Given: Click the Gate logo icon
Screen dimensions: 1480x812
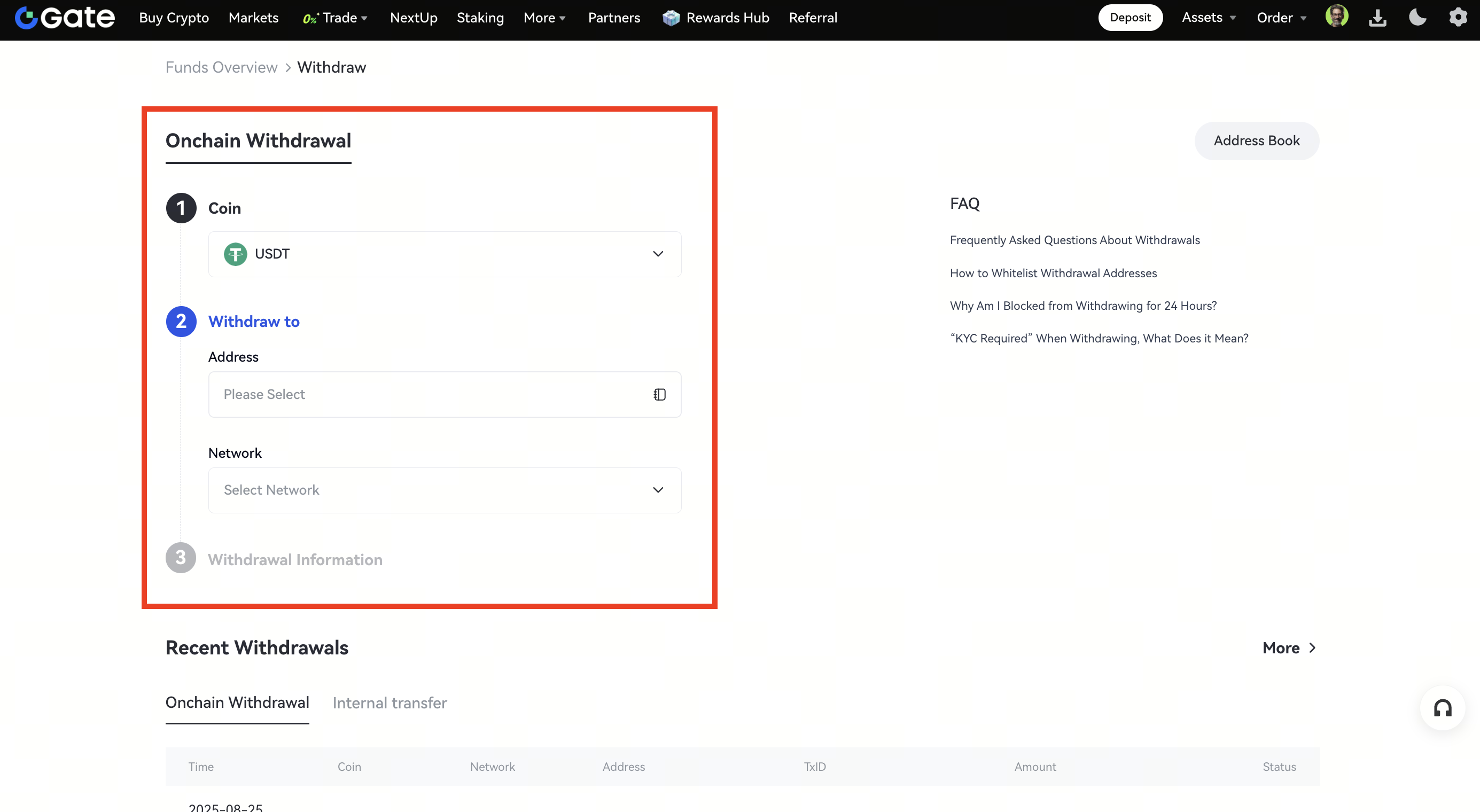Looking at the screenshot, I should coord(26,17).
